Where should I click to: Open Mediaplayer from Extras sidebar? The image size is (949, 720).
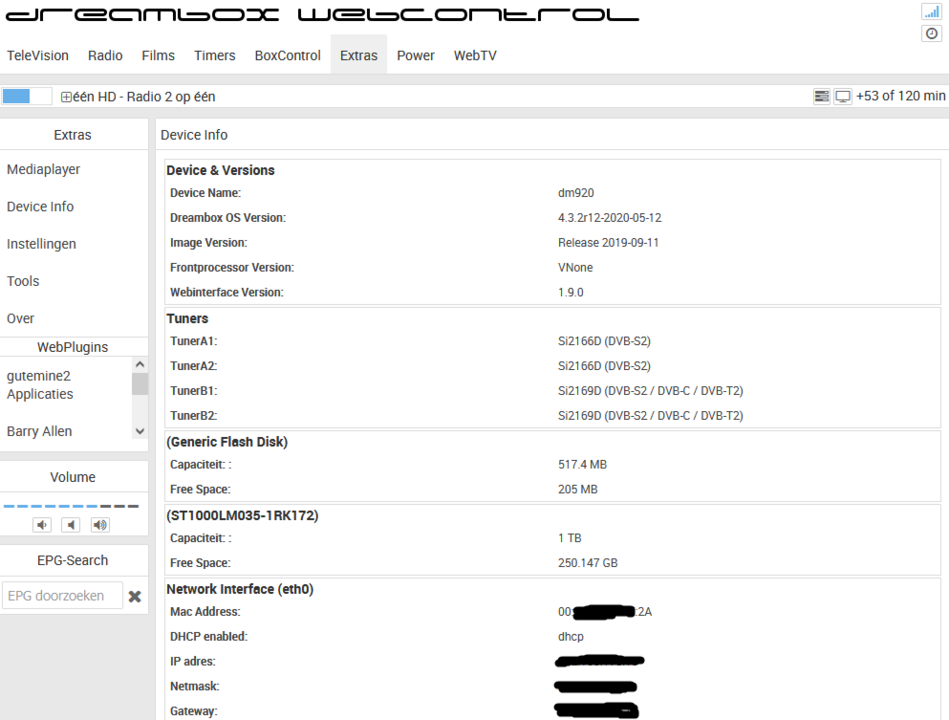(44, 169)
